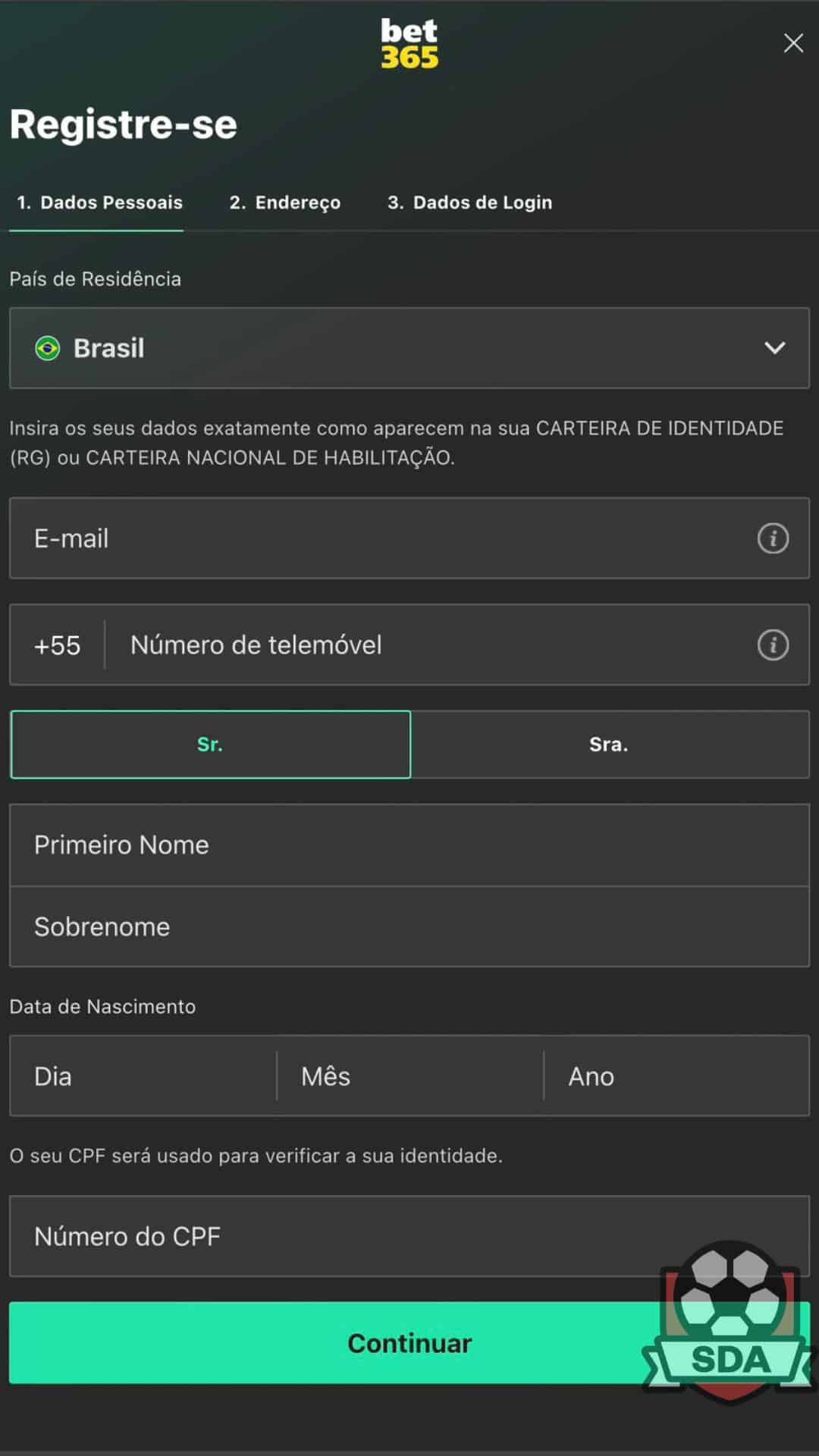Switch to the Dados de Login tab
The image size is (819, 1456).
pyautogui.click(x=470, y=202)
